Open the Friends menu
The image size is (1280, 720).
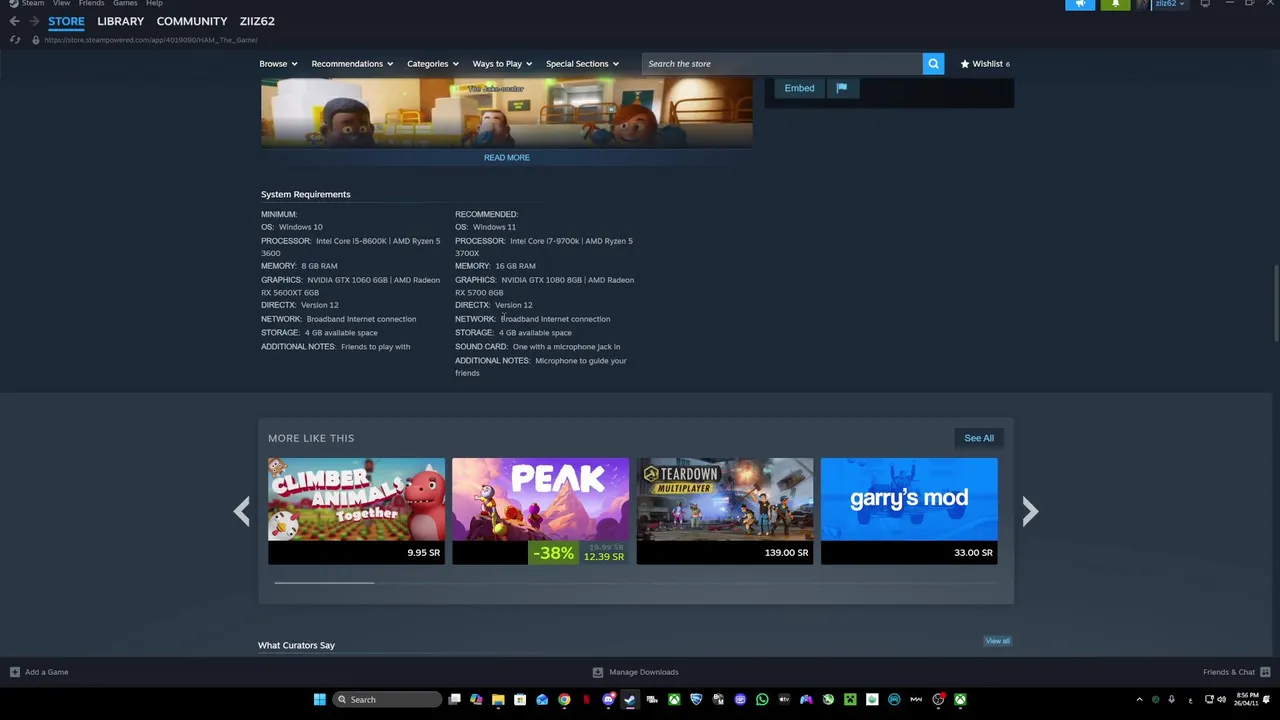92,3
